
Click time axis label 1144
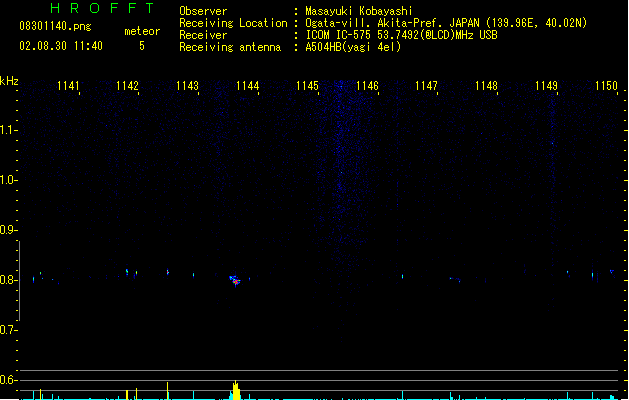[248, 86]
